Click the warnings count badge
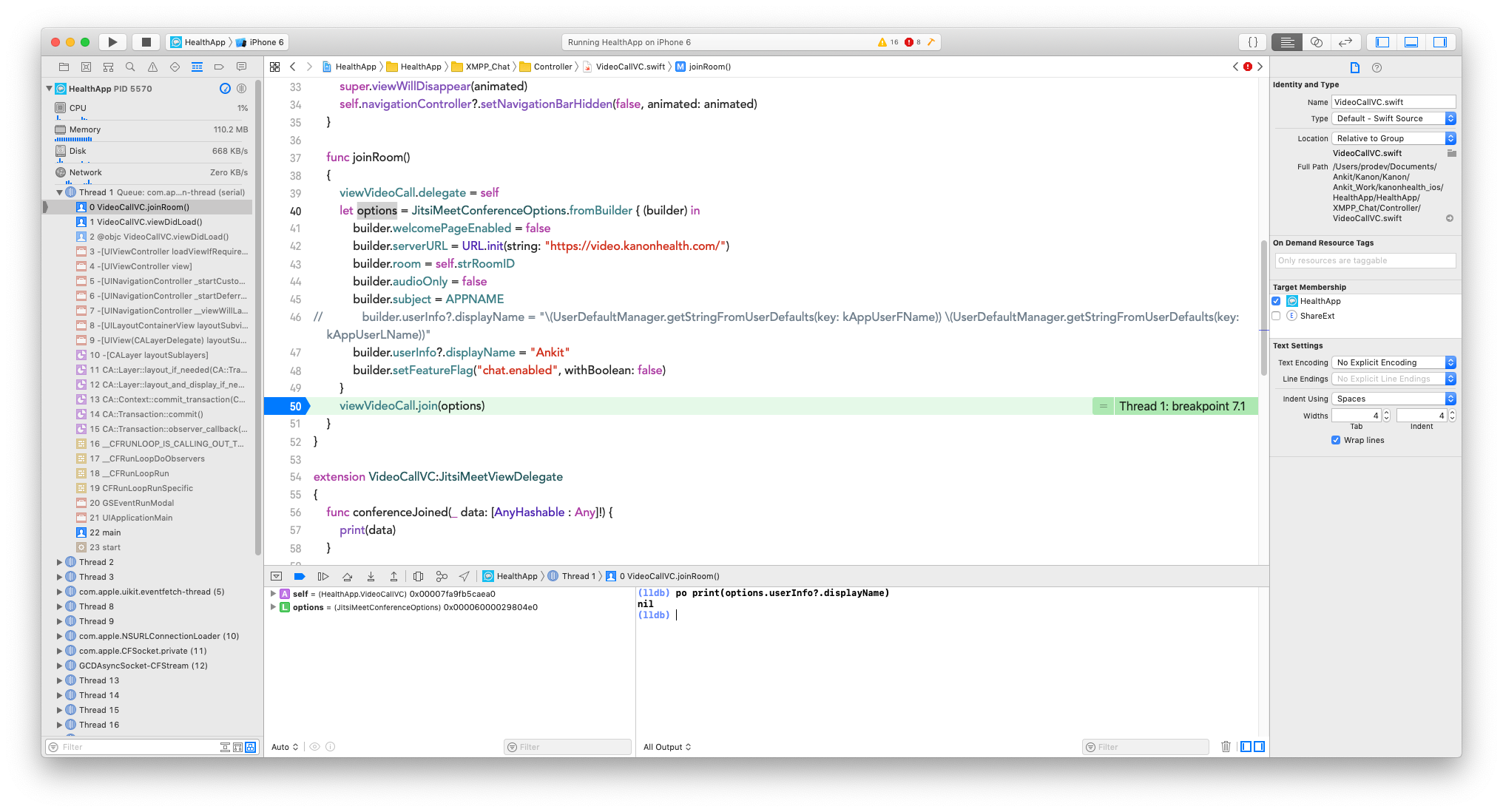1503x812 pixels. [888, 42]
